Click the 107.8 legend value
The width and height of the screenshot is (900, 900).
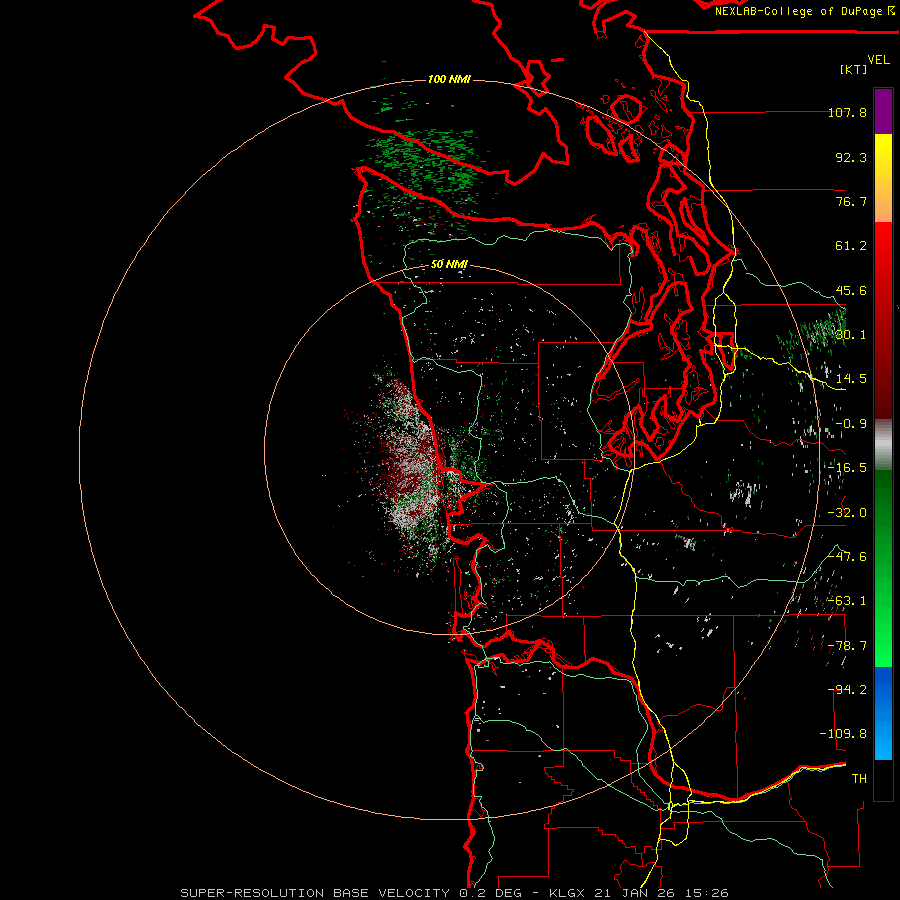[x=847, y=112]
